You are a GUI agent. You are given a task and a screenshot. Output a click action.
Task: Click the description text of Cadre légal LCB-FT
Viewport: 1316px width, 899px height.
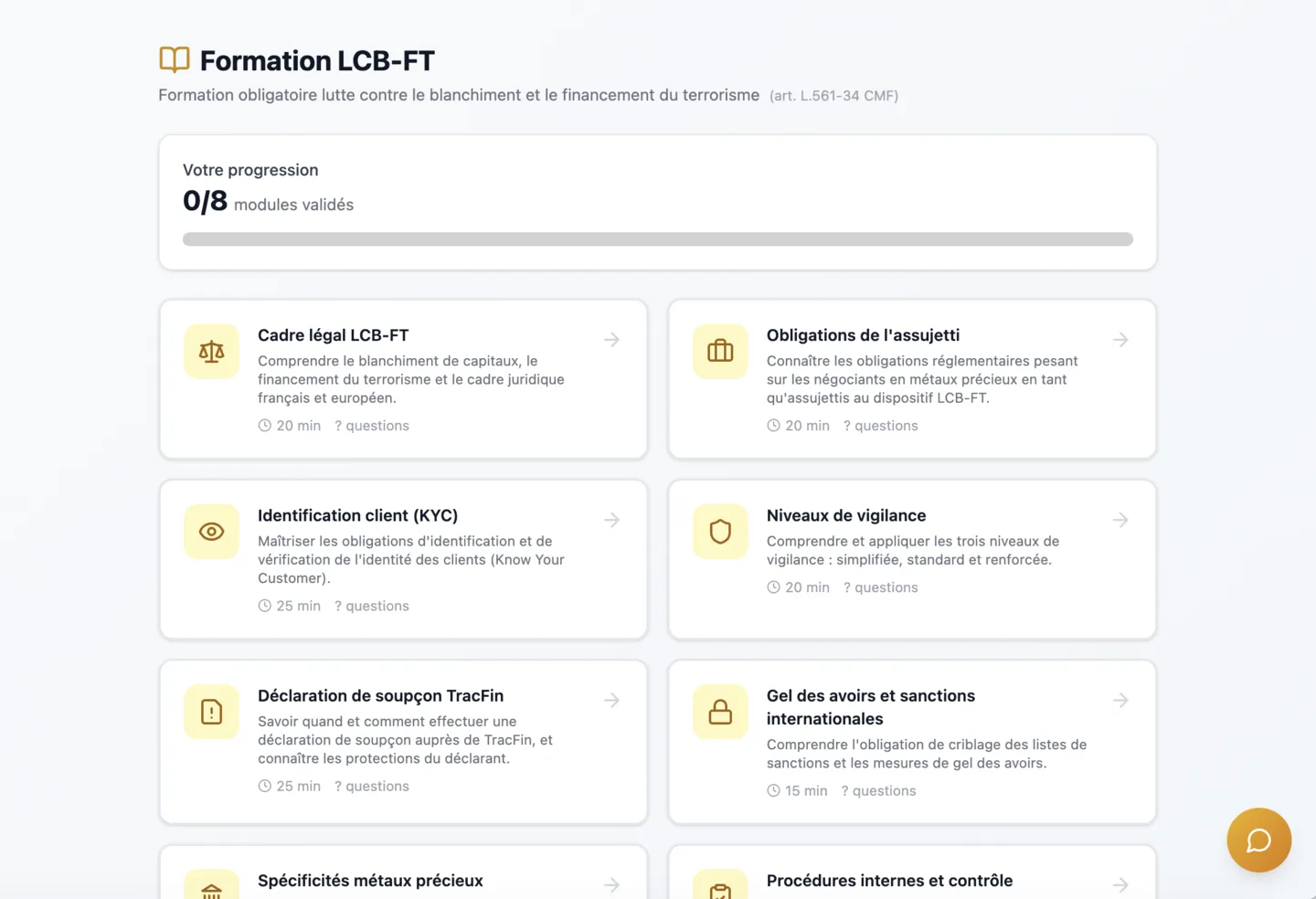[411, 379]
